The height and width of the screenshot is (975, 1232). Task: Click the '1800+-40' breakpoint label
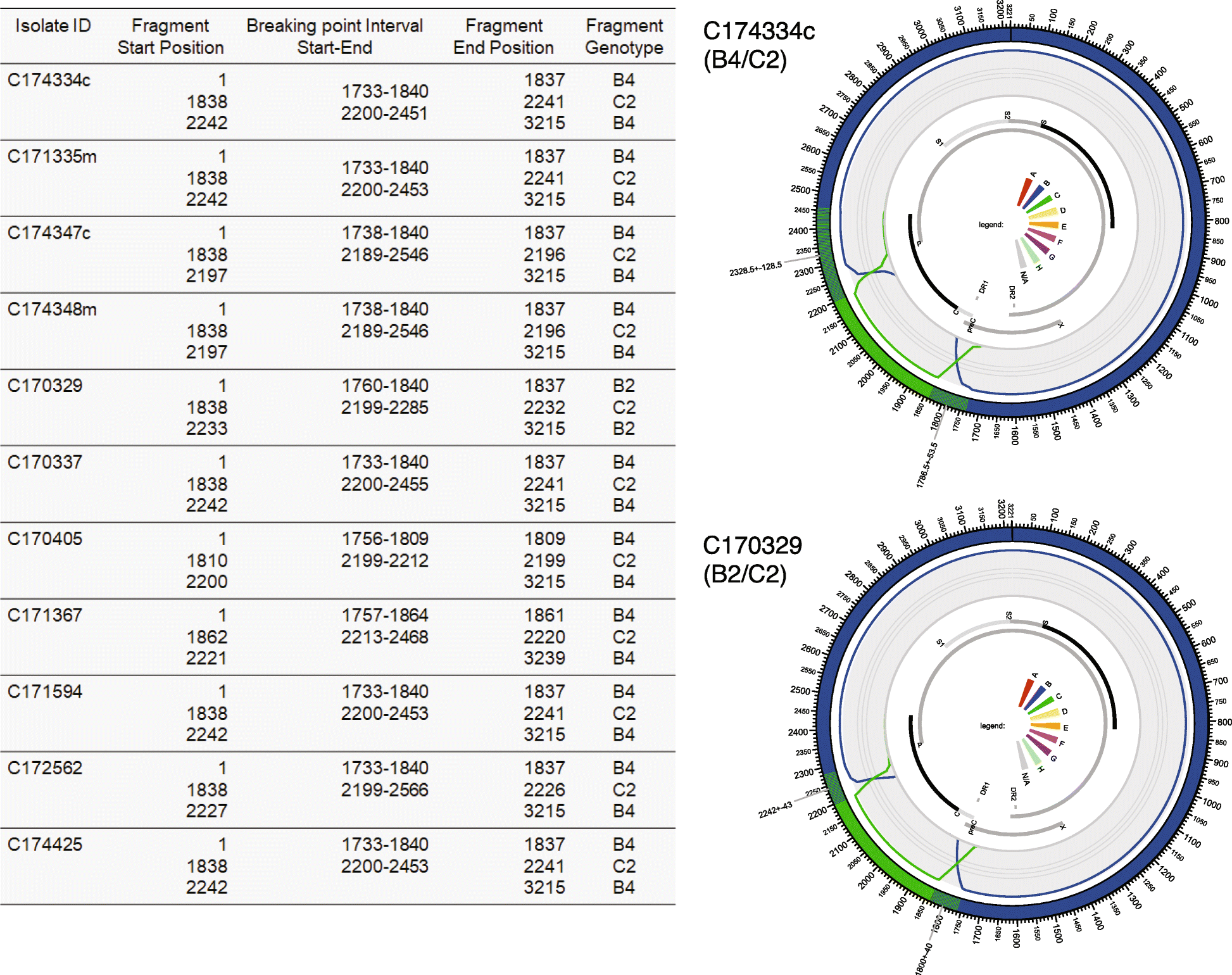924,959
